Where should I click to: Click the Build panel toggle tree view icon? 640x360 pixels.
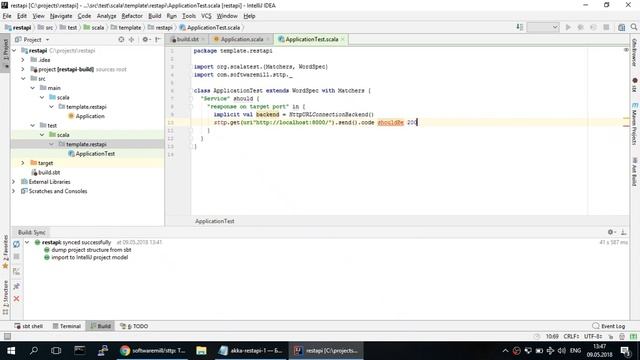[x=16, y=271]
